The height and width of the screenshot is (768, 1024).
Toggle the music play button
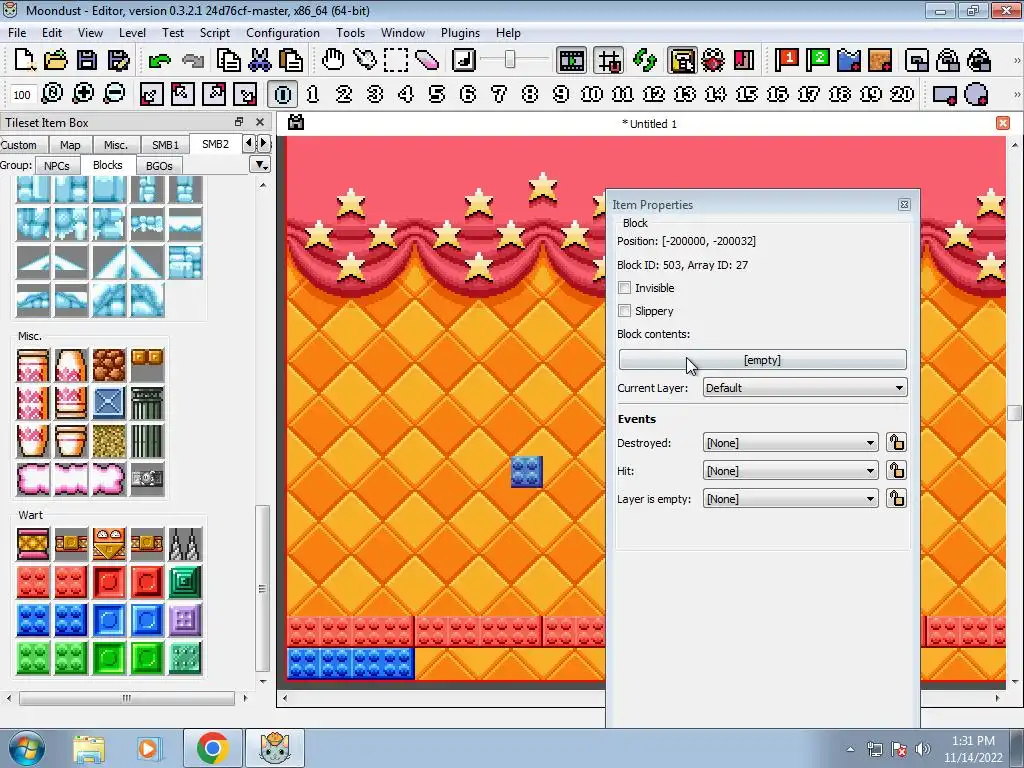pos(464,60)
